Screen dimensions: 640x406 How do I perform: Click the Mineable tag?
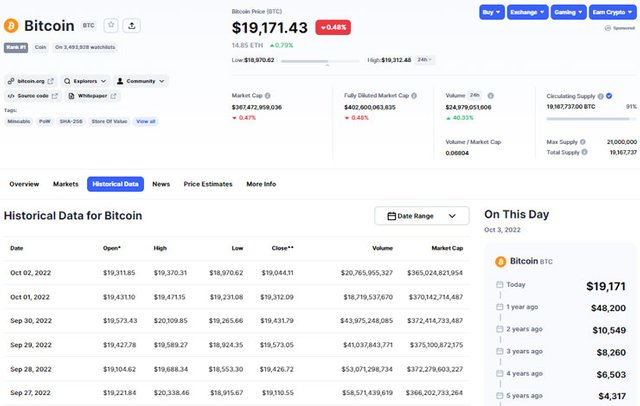pyautogui.click(x=19, y=121)
